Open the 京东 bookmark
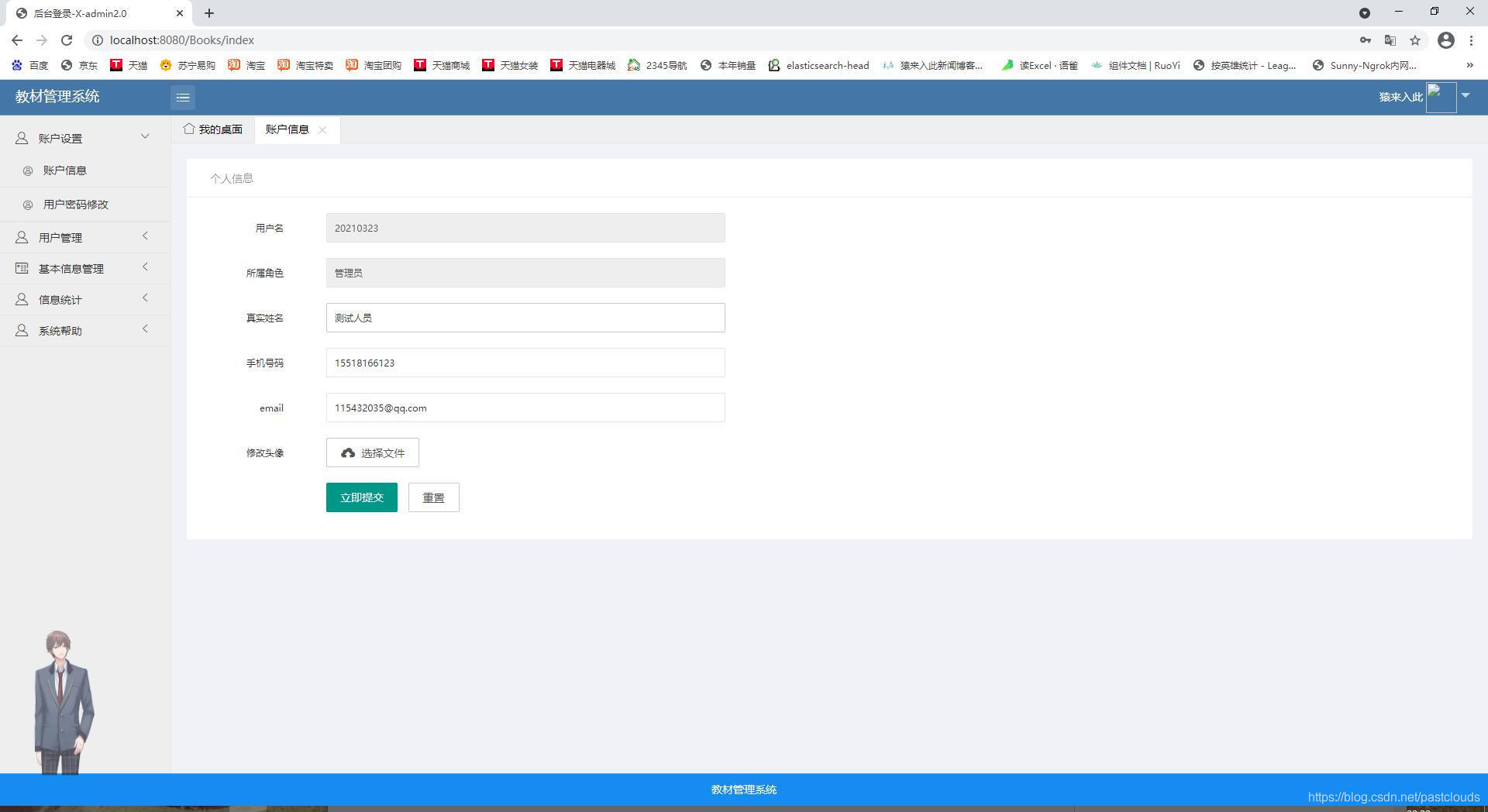 click(x=79, y=65)
